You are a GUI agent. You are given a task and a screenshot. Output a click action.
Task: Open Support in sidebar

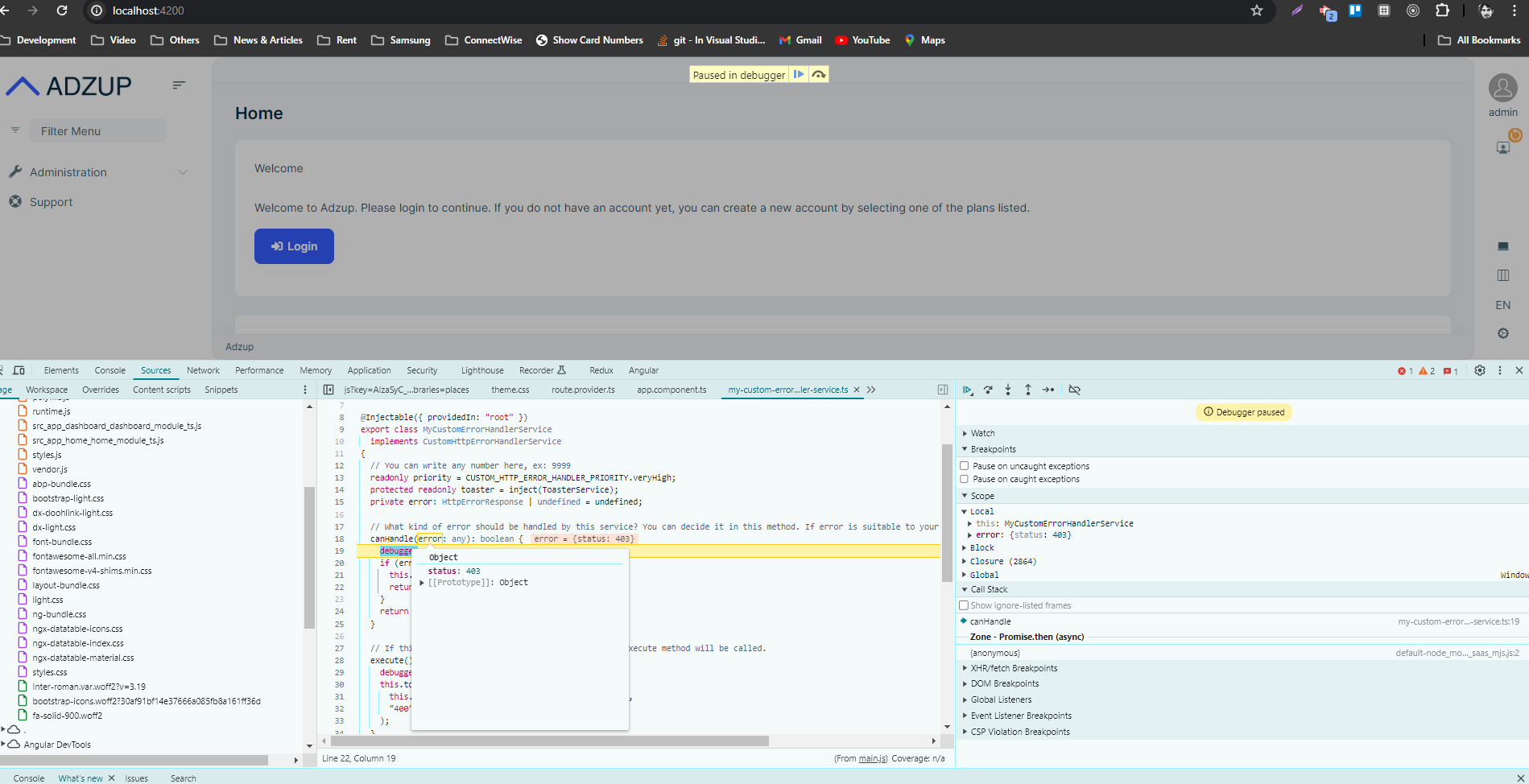51,202
